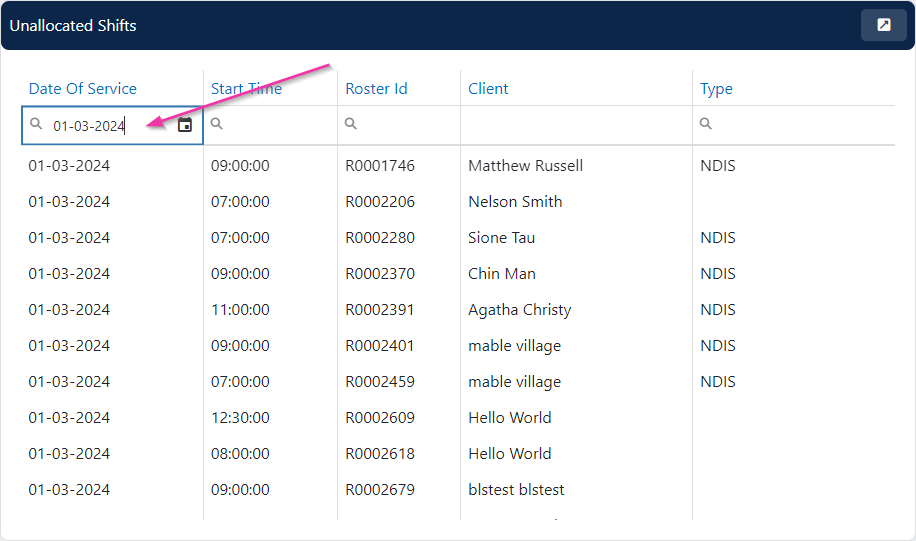This screenshot has height=541, width=916.
Task: Click Hello World in row R0002609
Action: click(x=509, y=418)
